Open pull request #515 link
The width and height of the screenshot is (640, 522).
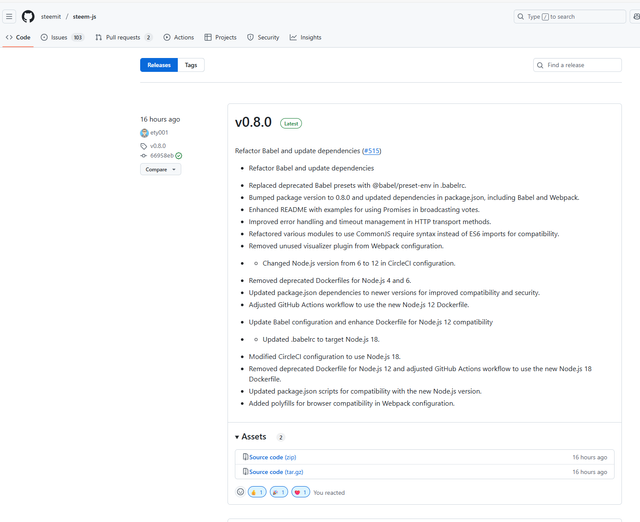pyautogui.click(x=371, y=151)
